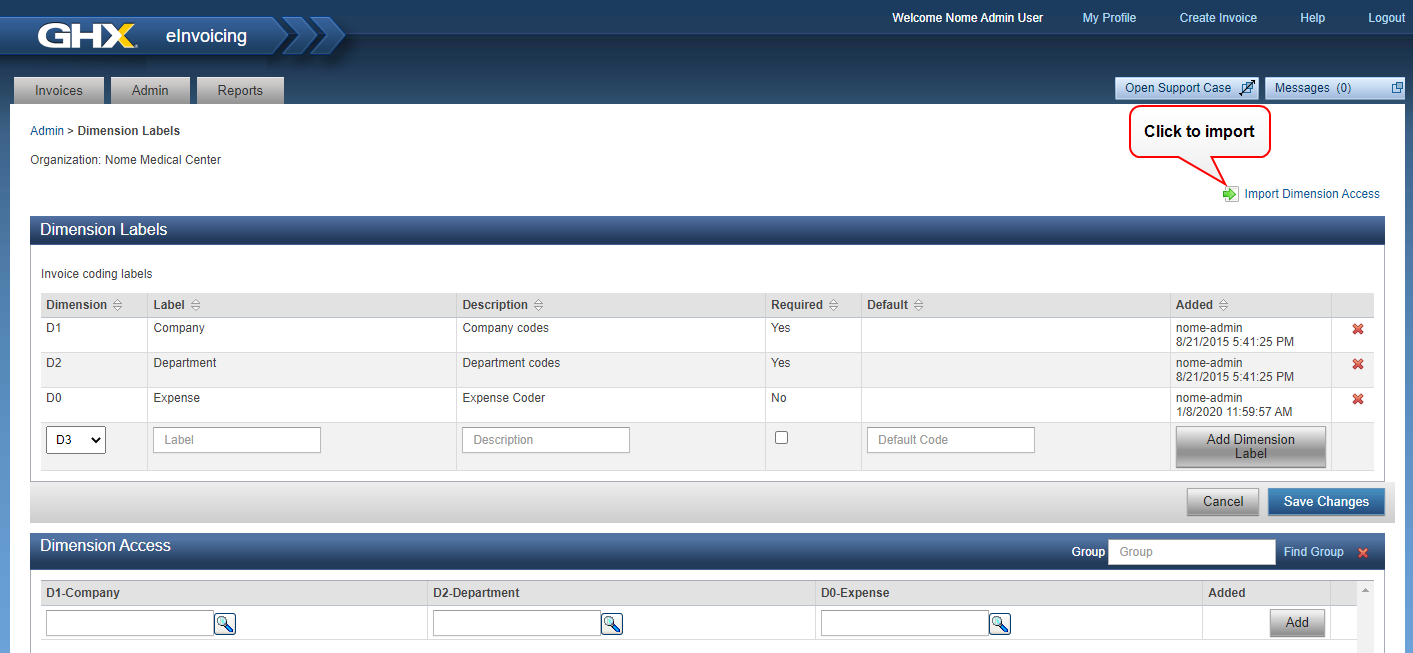Delete the D2 Department dimension row

[x=1357, y=365]
